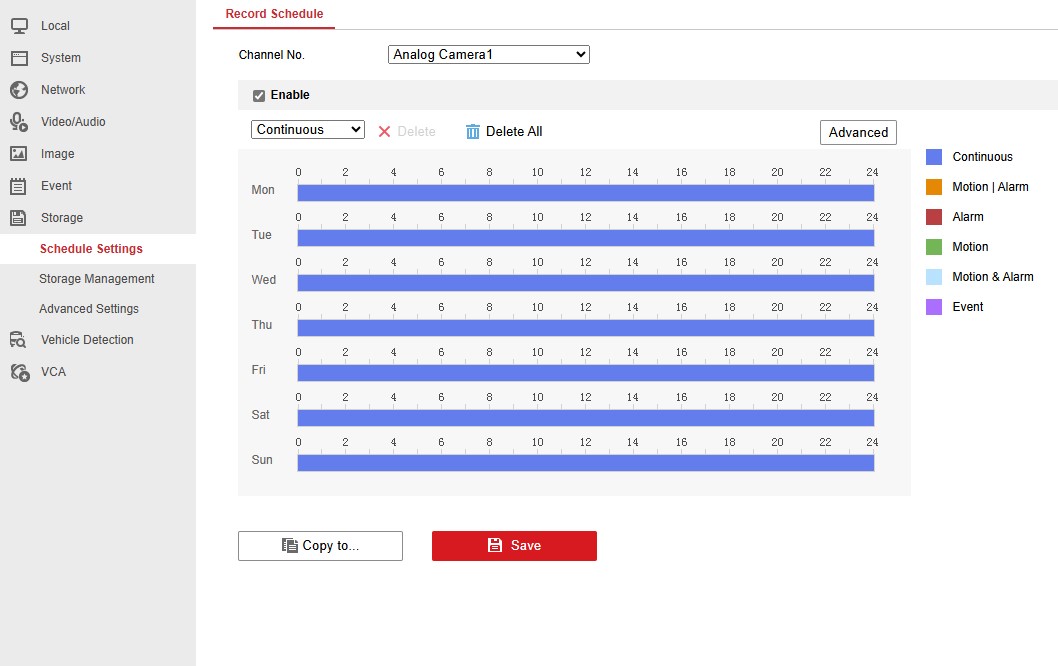The image size is (1058, 666).
Task: Open Storage Management submenu item
Action: 97,279
